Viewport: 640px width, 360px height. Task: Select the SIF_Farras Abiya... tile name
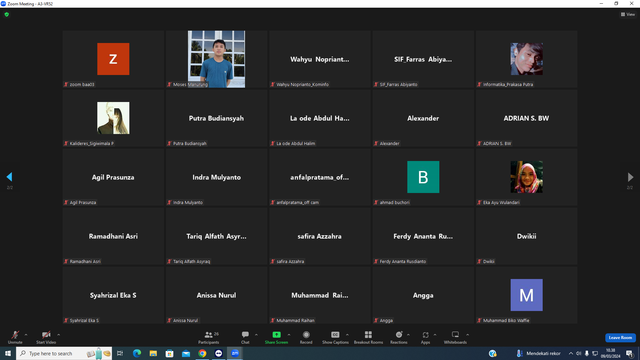click(423, 59)
